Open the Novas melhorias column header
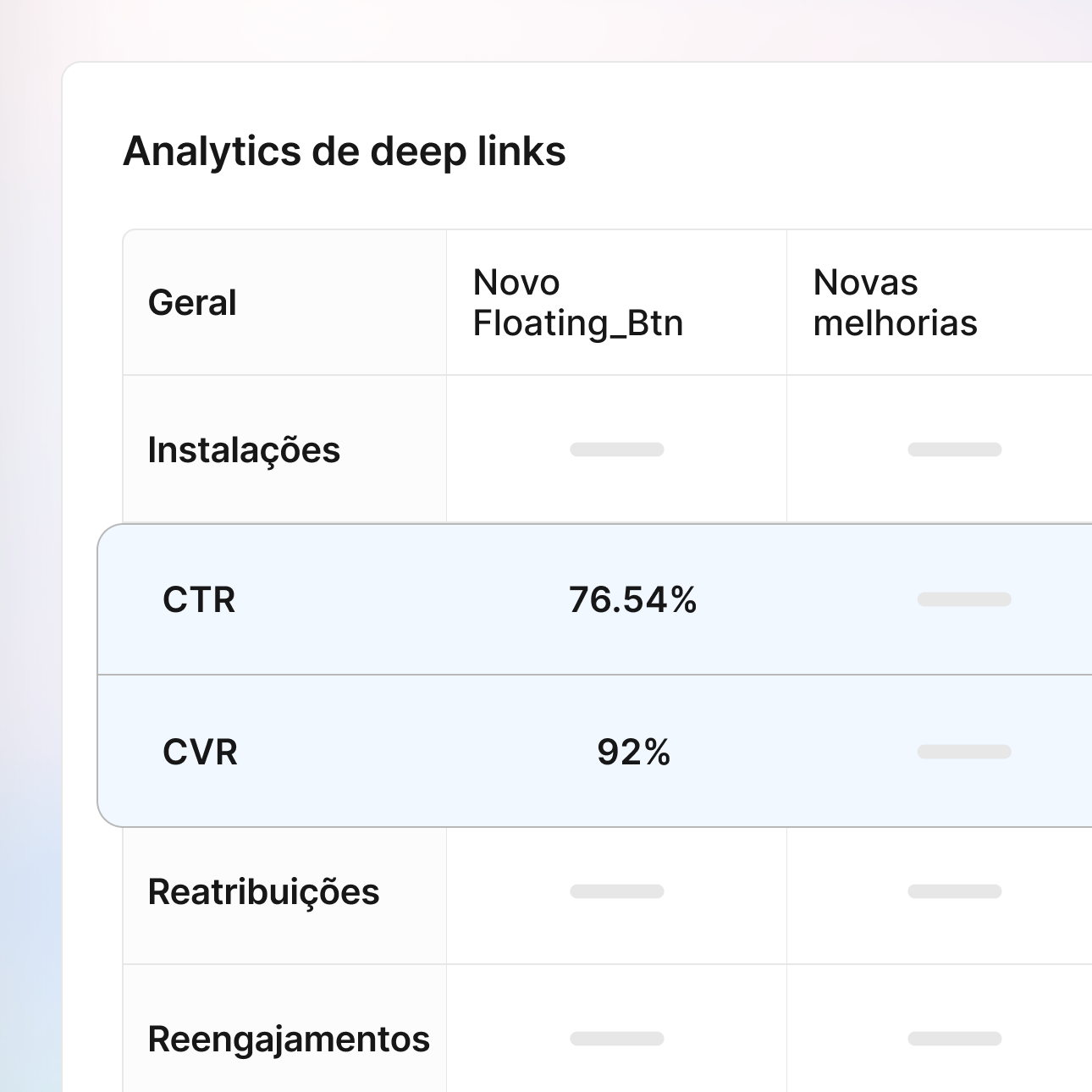Viewport: 1092px width, 1092px height. point(895,303)
